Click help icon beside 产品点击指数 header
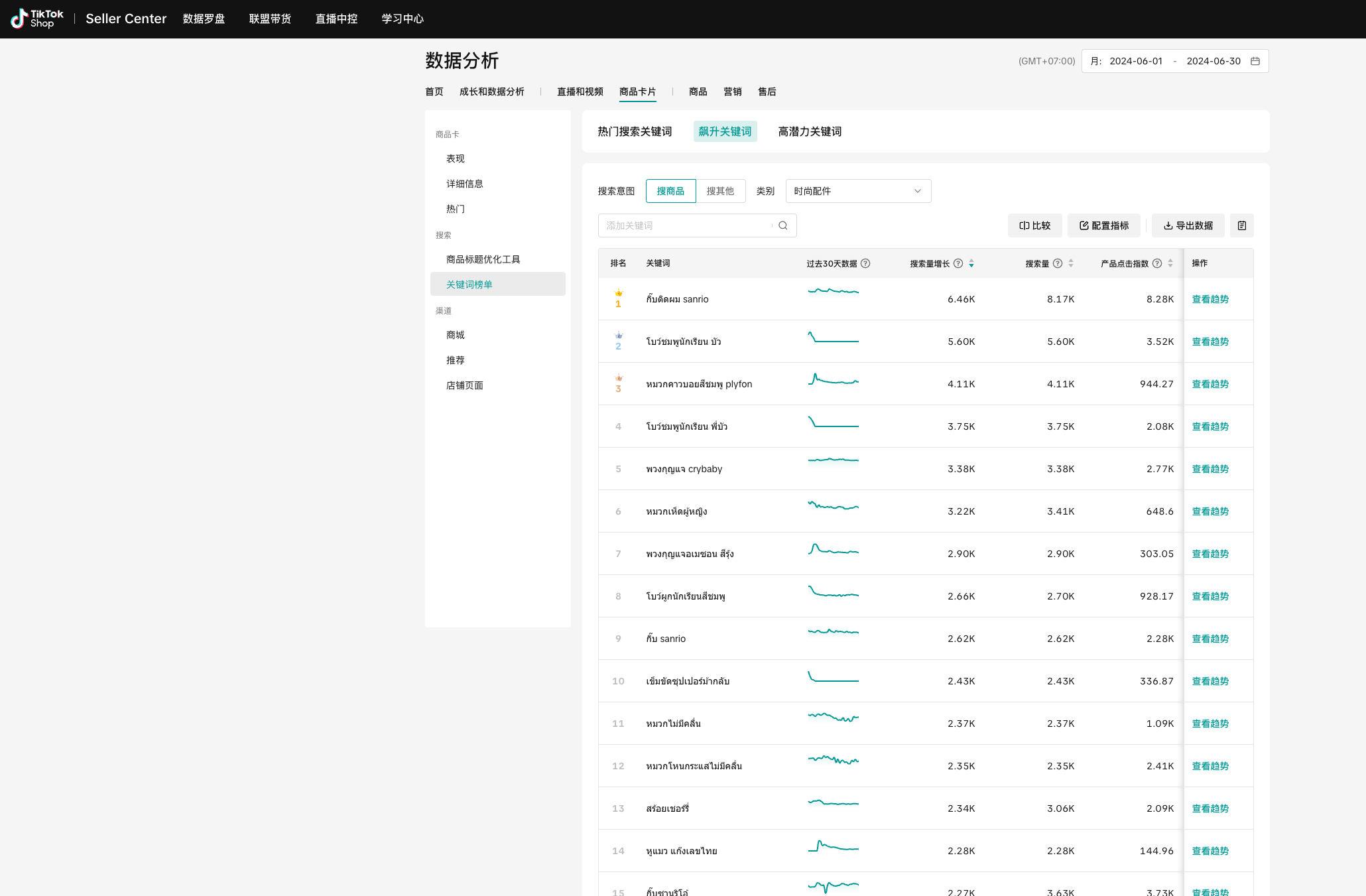Viewport: 1366px width, 896px height. pos(1157,263)
